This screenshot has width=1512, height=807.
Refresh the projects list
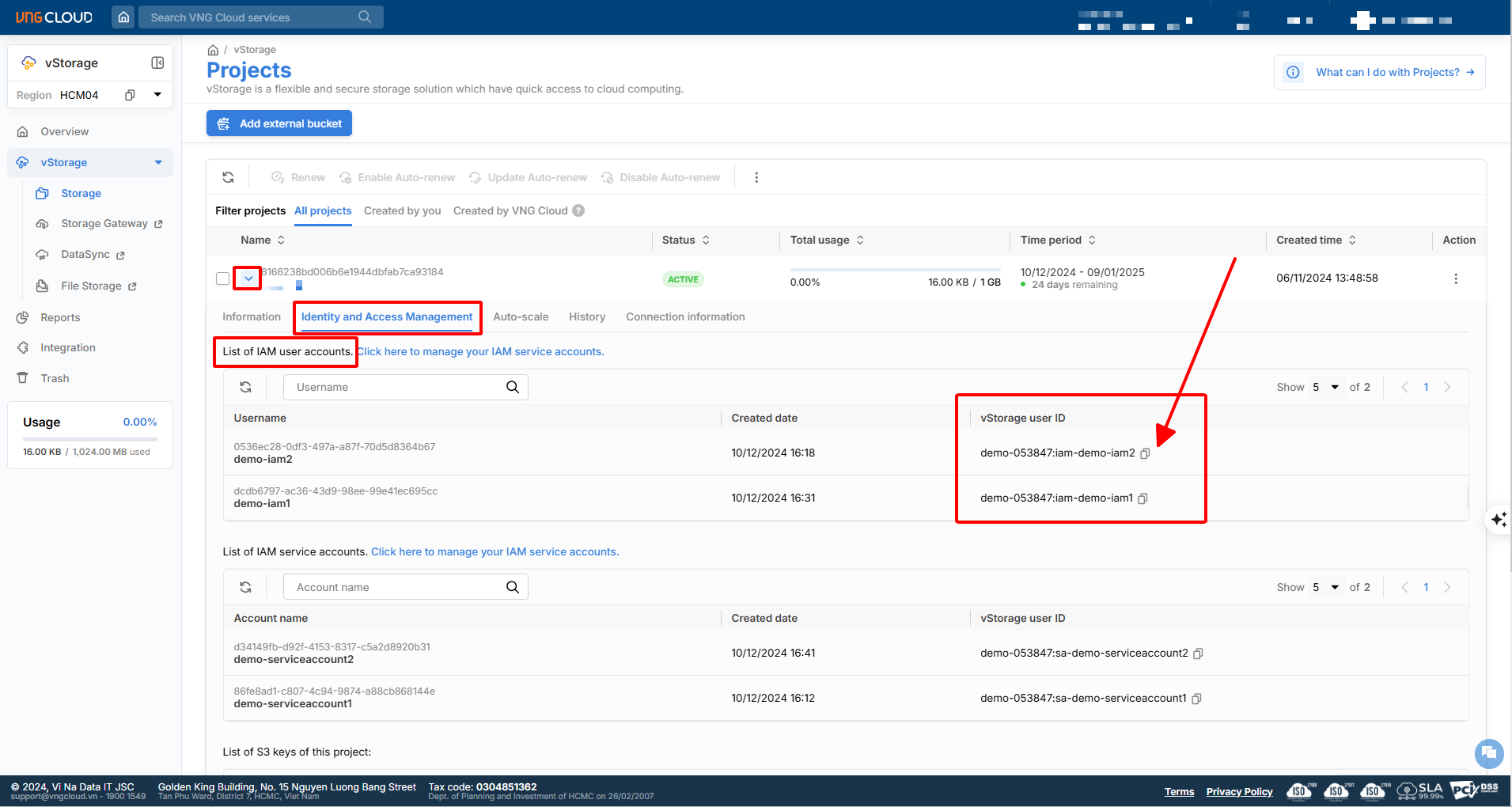(228, 177)
